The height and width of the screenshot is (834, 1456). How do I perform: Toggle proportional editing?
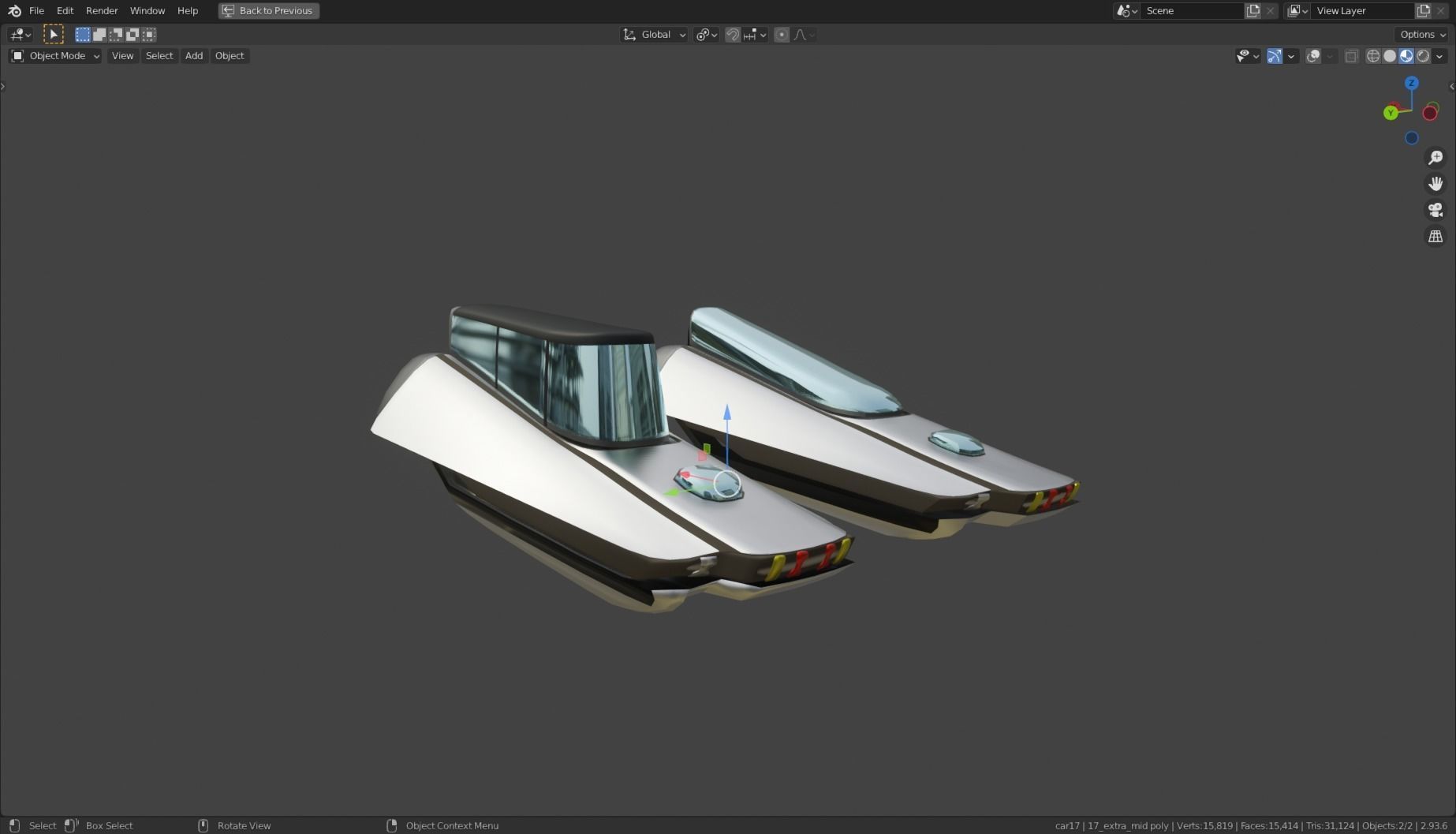[x=782, y=34]
